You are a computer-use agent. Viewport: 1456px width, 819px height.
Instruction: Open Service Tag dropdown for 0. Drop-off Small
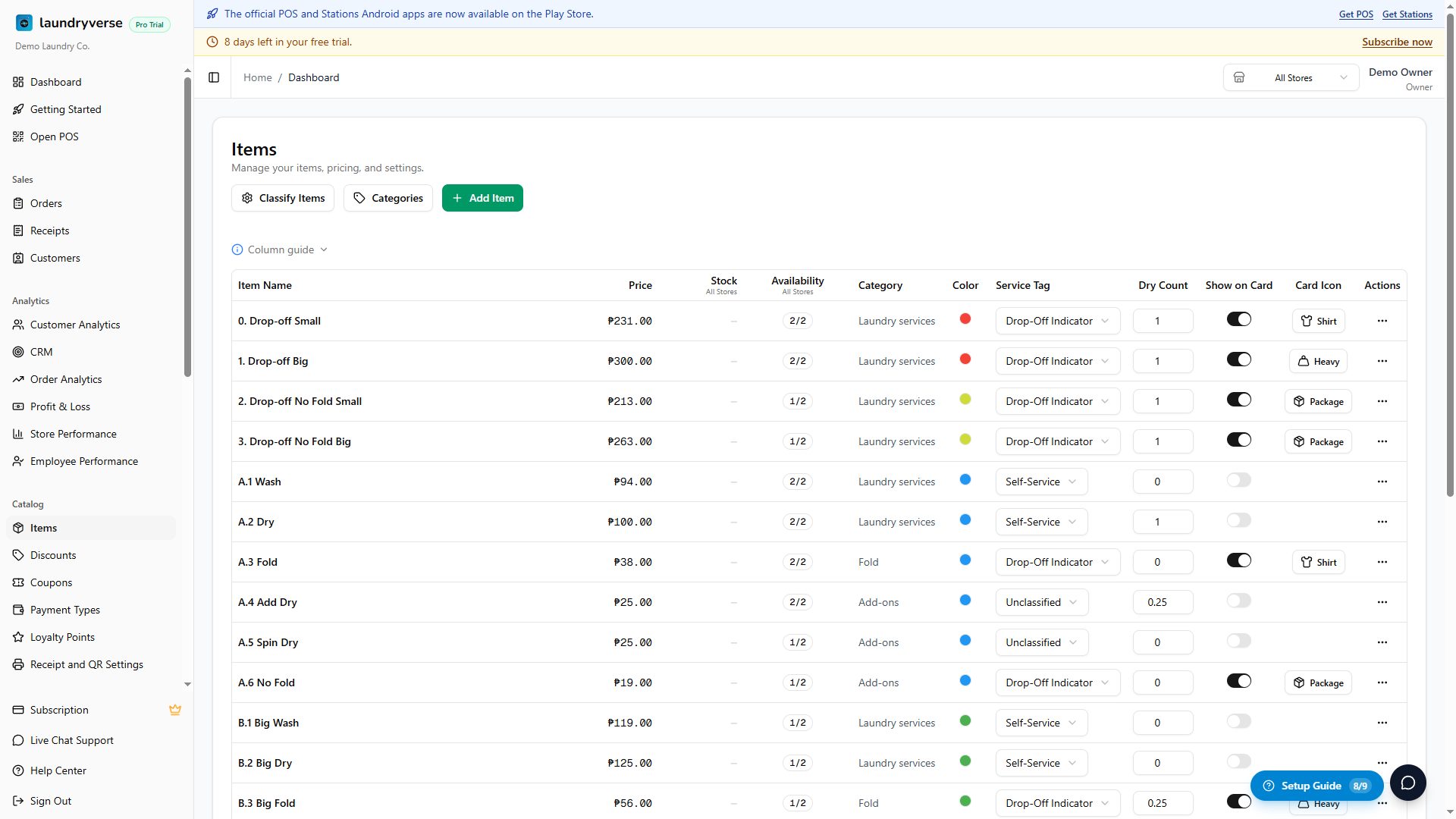(x=1058, y=321)
